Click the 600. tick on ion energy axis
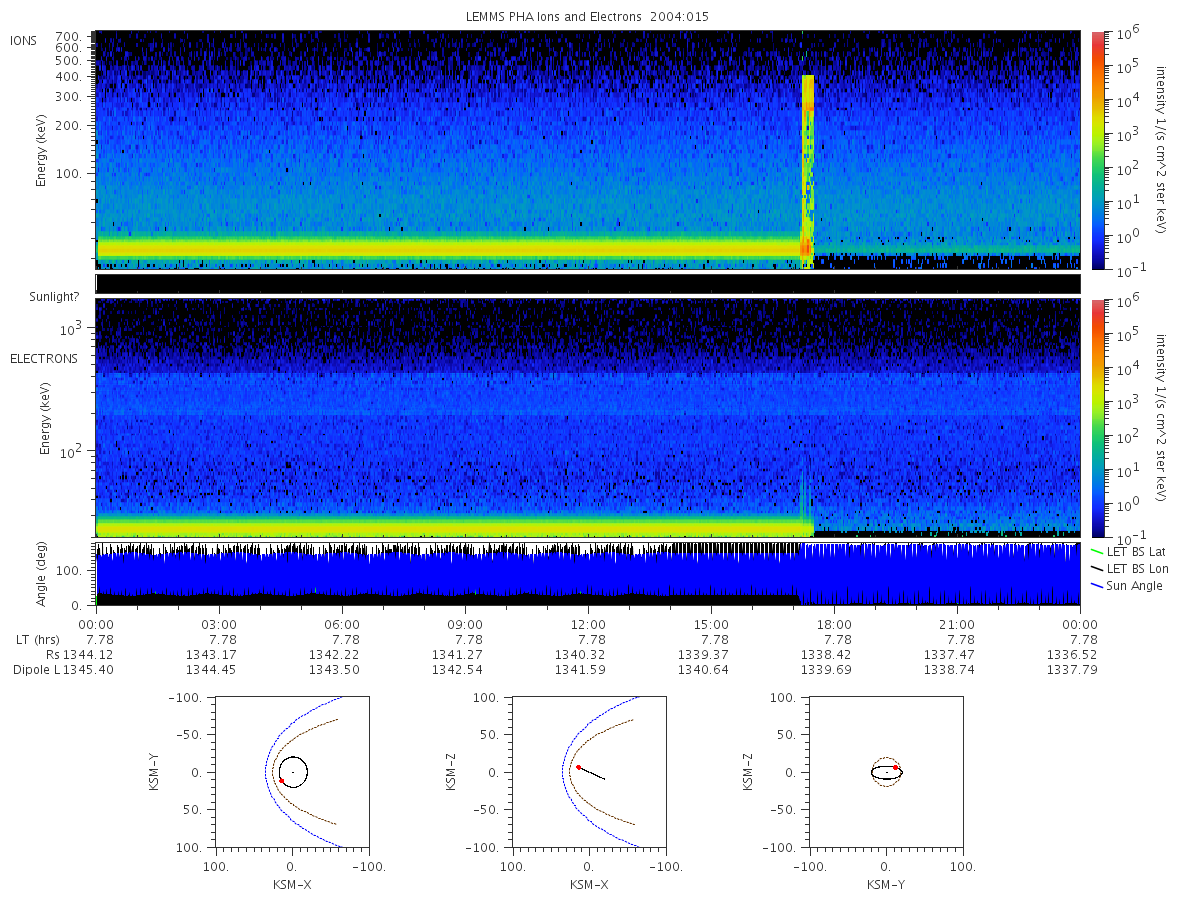The height and width of the screenshot is (900, 1200). pos(68,47)
